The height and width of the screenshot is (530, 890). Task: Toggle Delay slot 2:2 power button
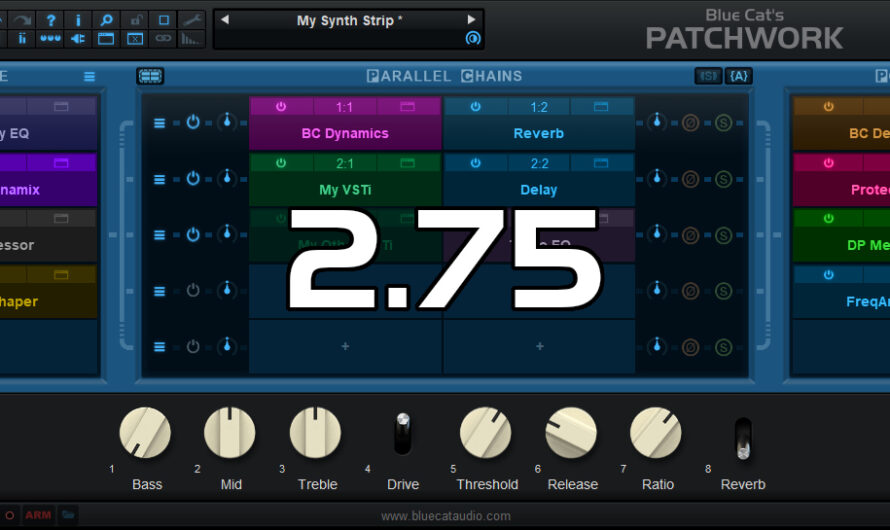coord(476,163)
